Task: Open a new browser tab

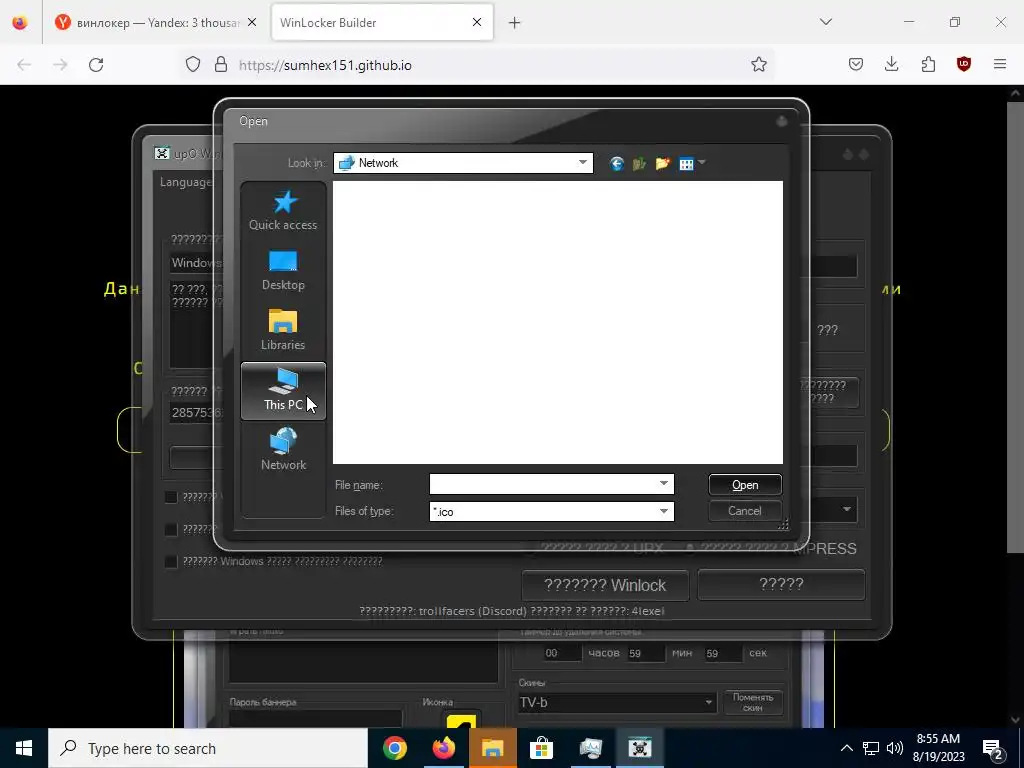Action: (515, 23)
